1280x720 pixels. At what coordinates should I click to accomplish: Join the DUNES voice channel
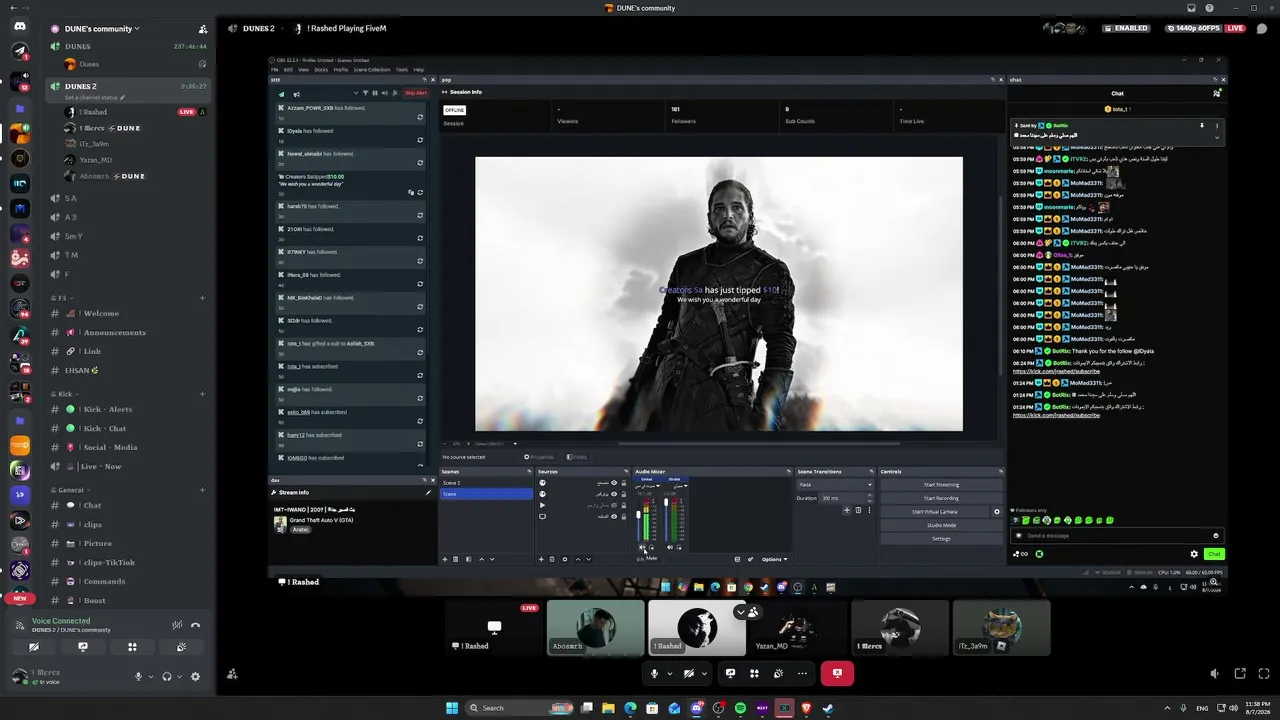(x=129, y=46)
